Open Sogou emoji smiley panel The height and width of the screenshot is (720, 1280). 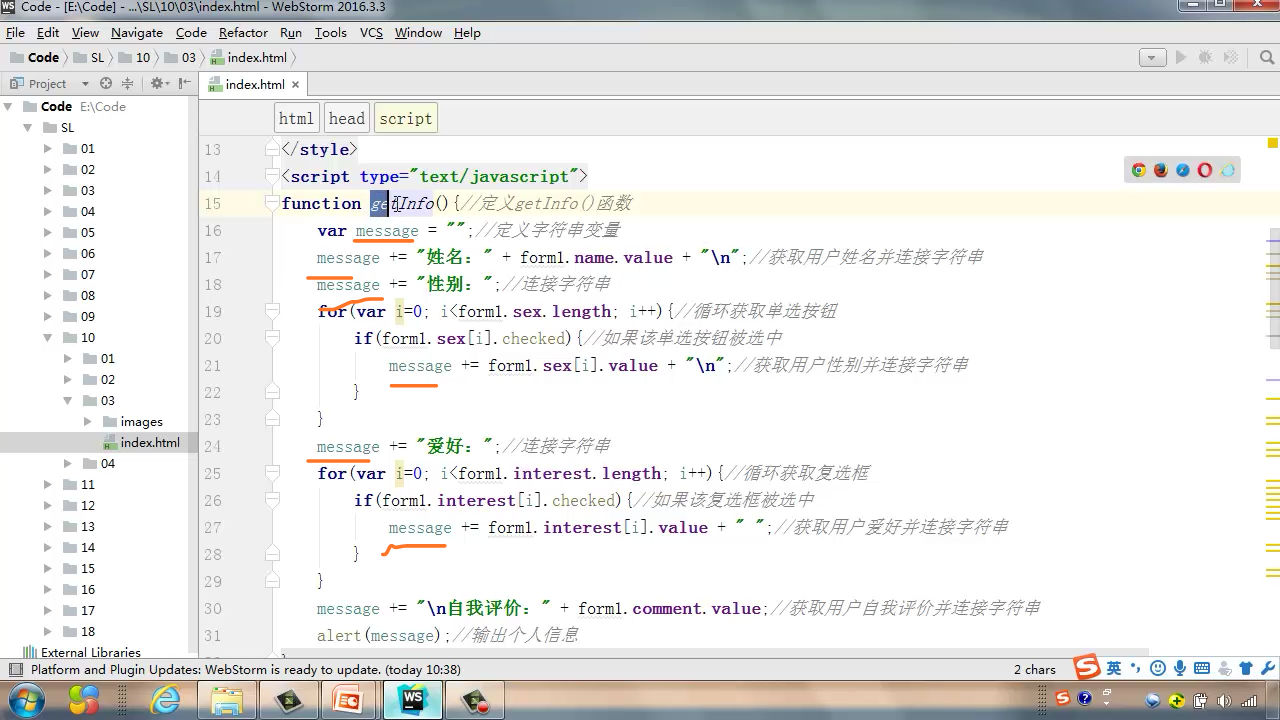click(x=1158, y=668)
